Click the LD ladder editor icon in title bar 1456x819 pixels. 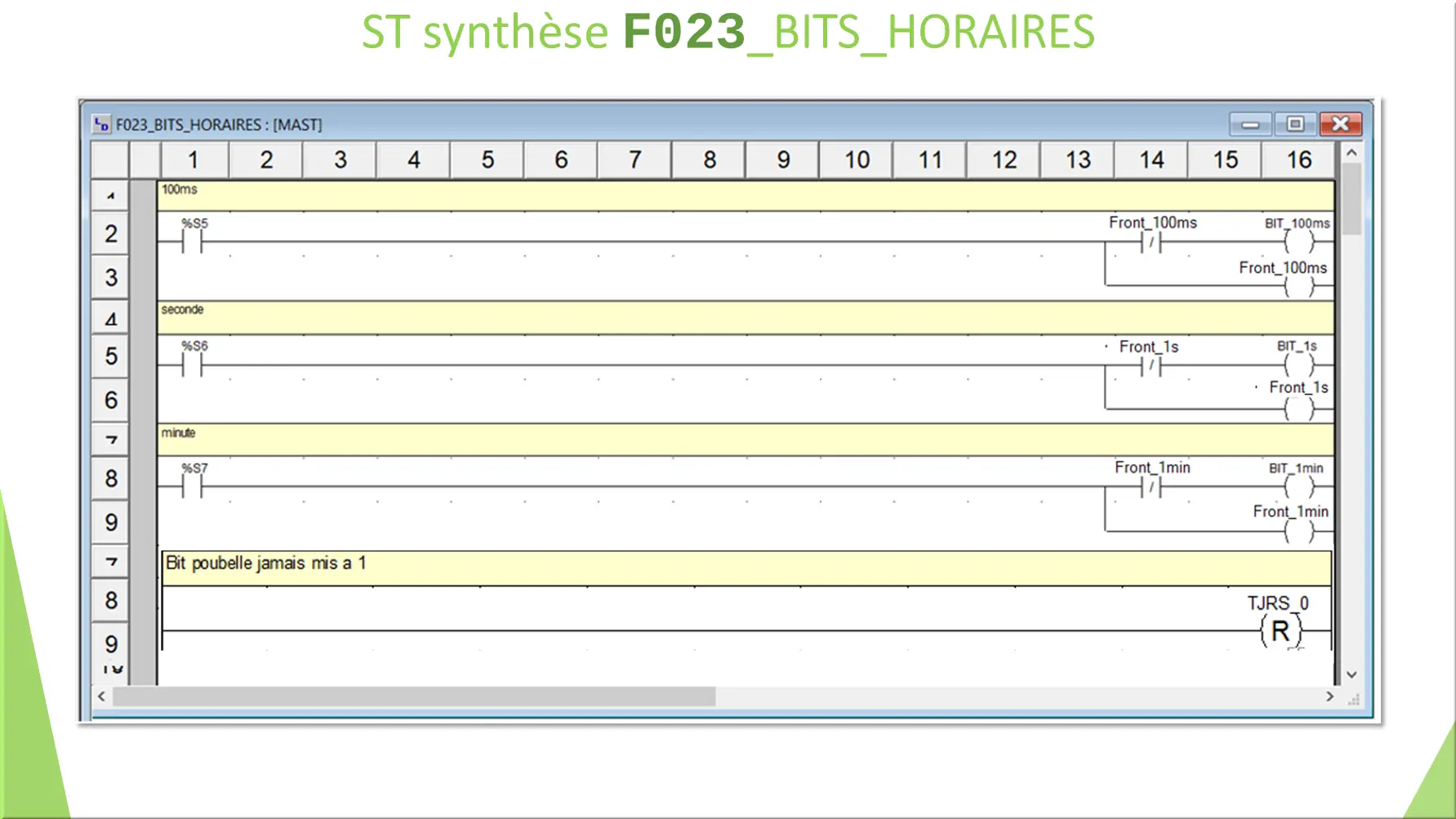pyautogui.click(x=102, y=124)
